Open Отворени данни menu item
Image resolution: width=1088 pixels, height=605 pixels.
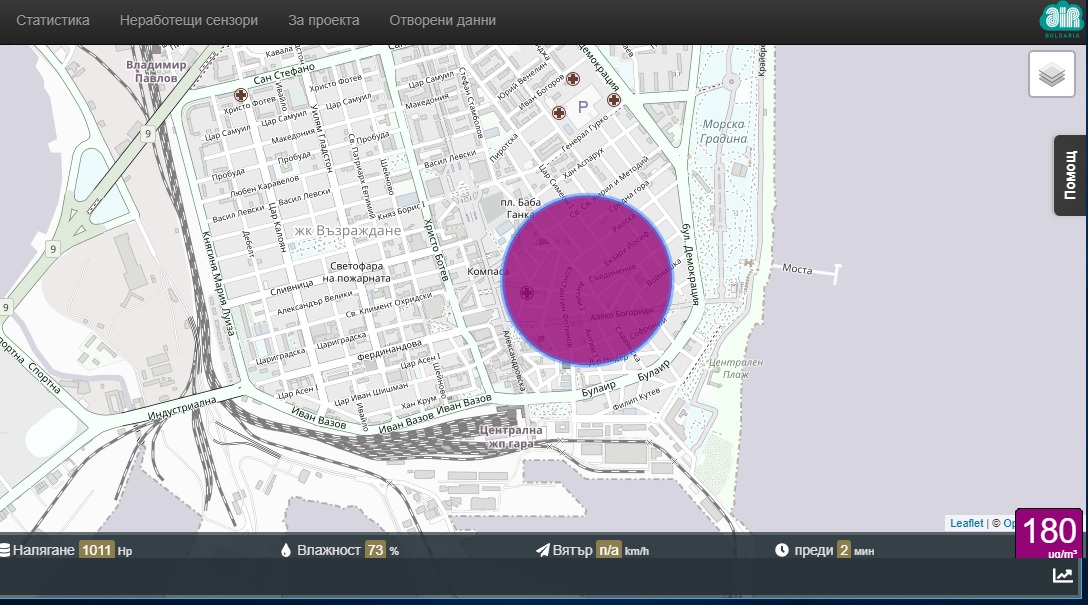(443, 20)
